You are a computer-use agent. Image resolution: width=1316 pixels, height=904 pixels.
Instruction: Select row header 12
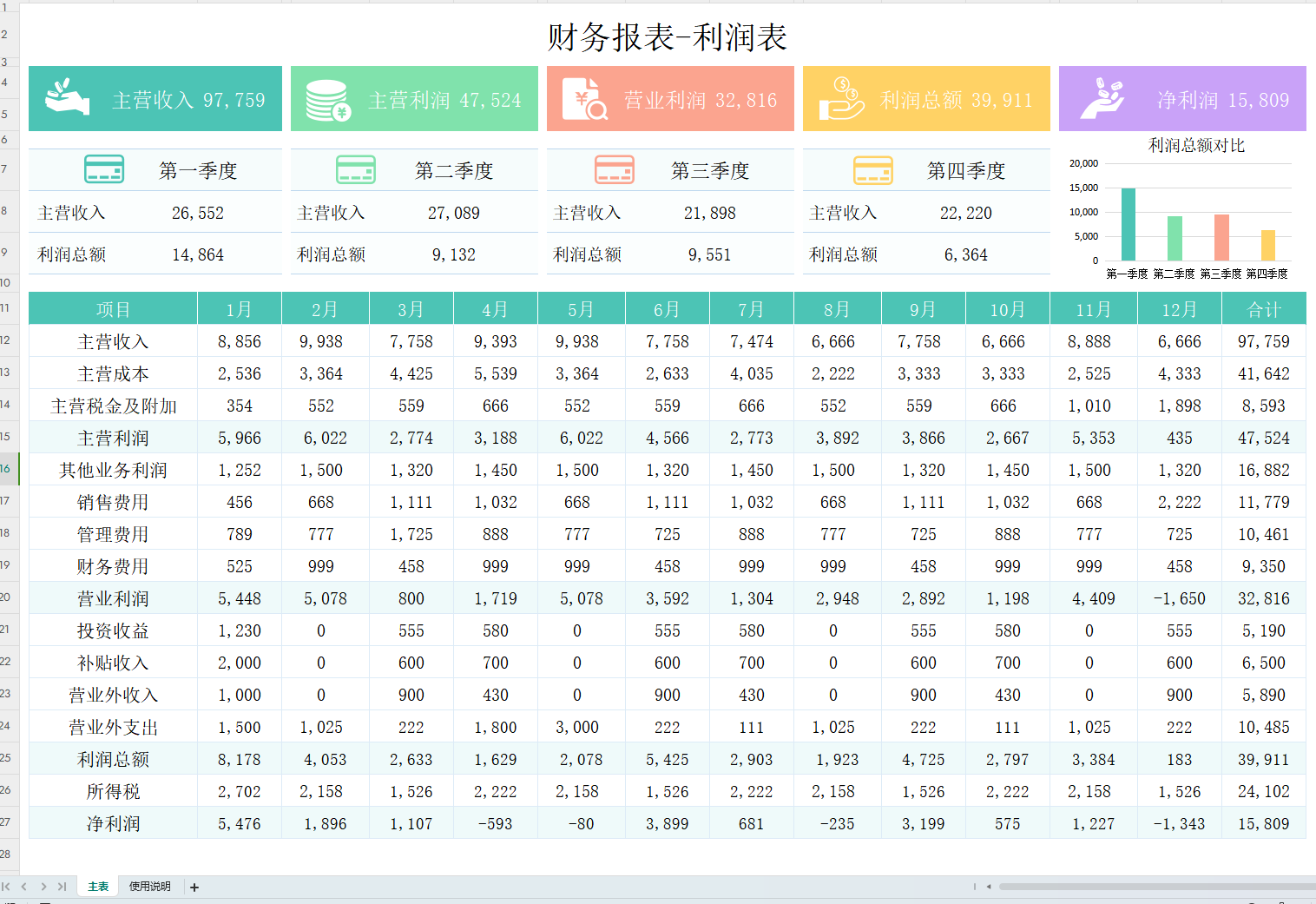pyautogui.click(x=9, y=340)
